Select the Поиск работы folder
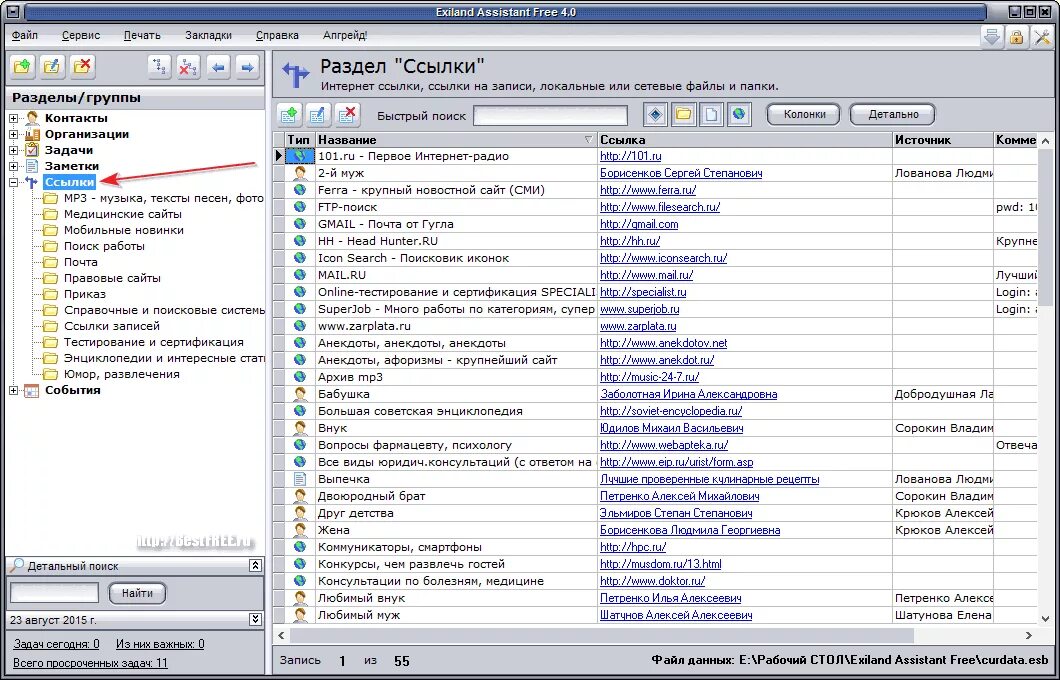Image resolution: width=1060 pixels, height=680 pixels. tap(104, 246)
